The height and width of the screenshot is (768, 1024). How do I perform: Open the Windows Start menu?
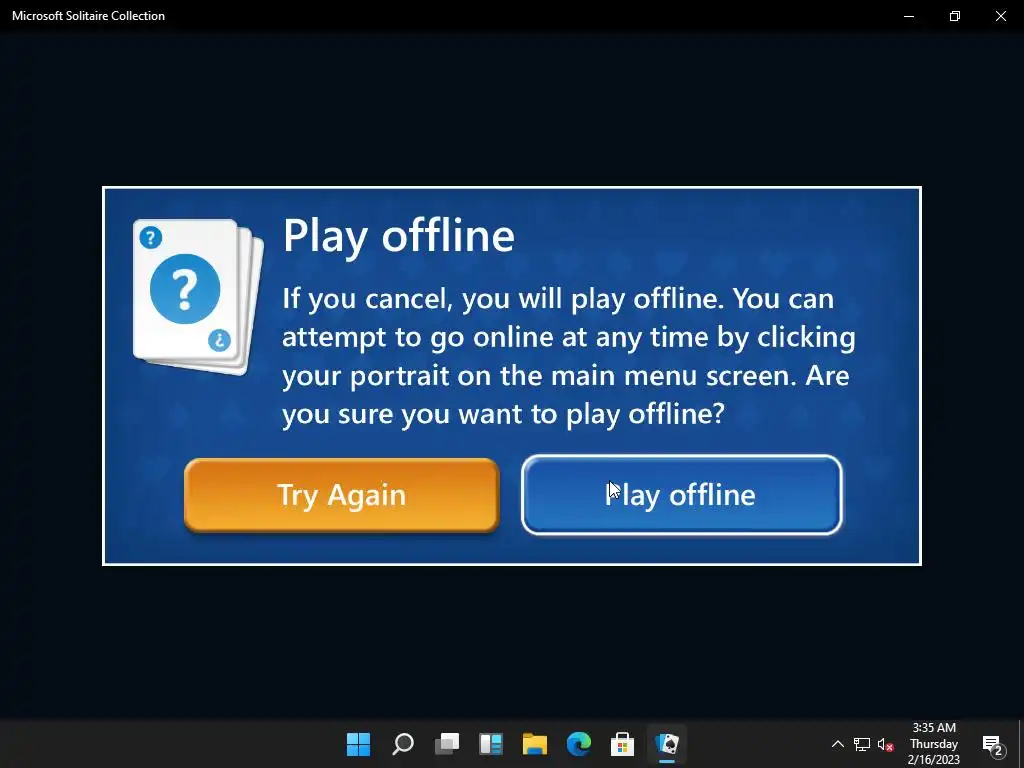click(358, 744)
